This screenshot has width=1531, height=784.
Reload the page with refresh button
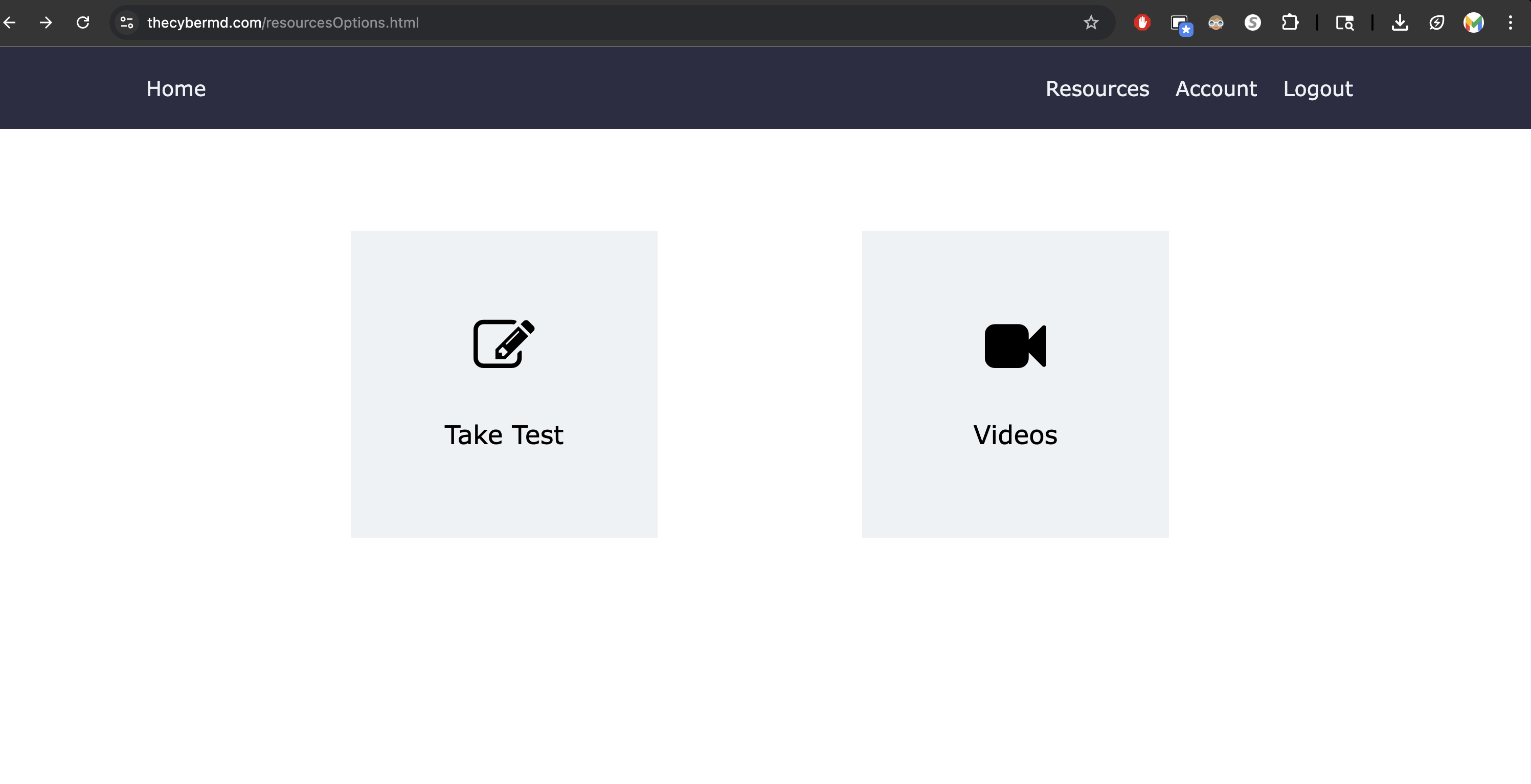click(x=83, y=22)
